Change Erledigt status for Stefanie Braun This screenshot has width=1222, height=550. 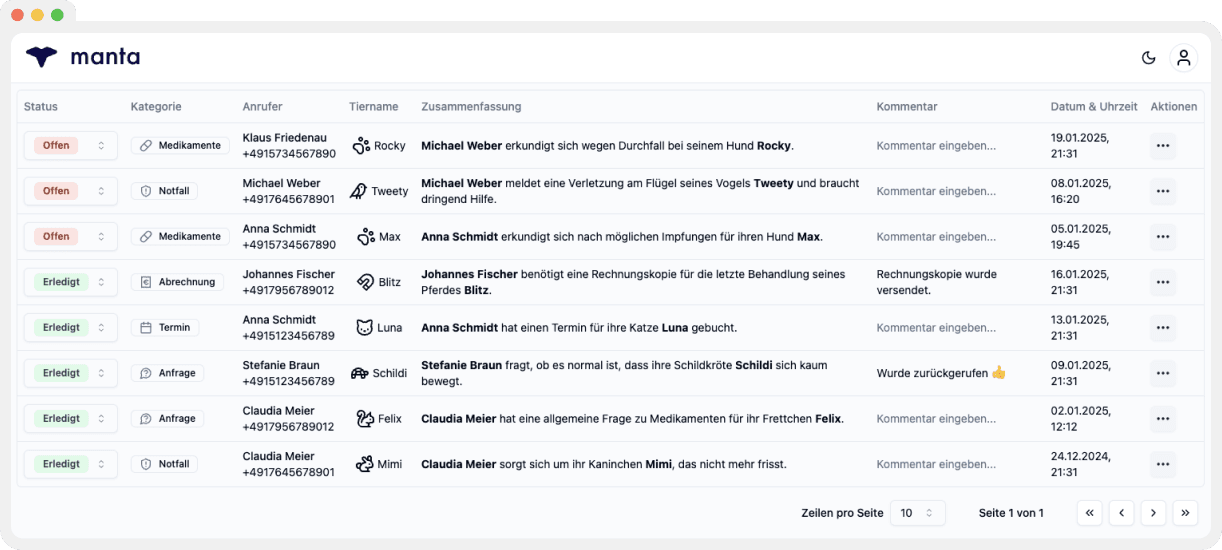[x=71, y=374]
